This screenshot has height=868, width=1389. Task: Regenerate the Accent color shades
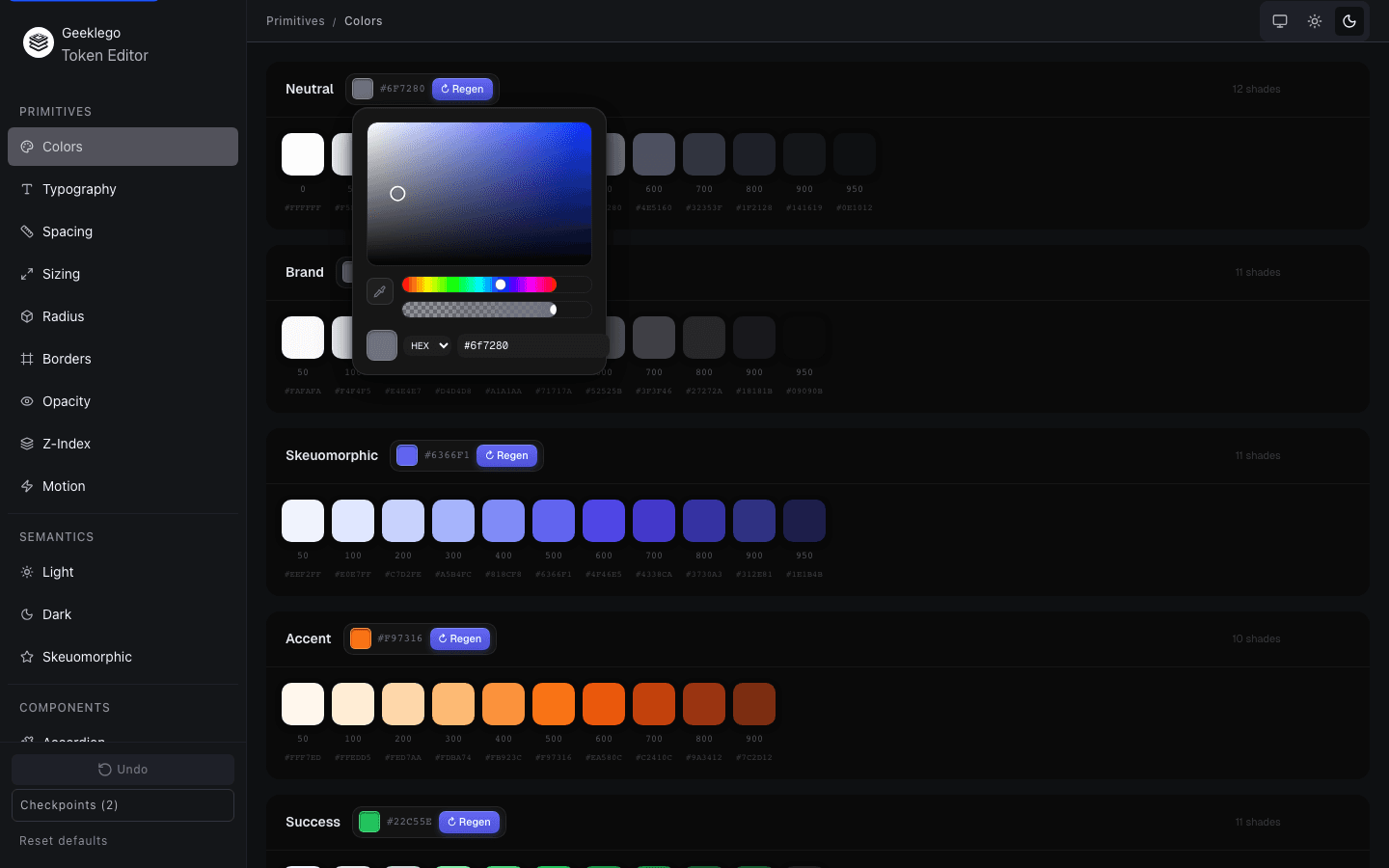(x=460, y=638)
